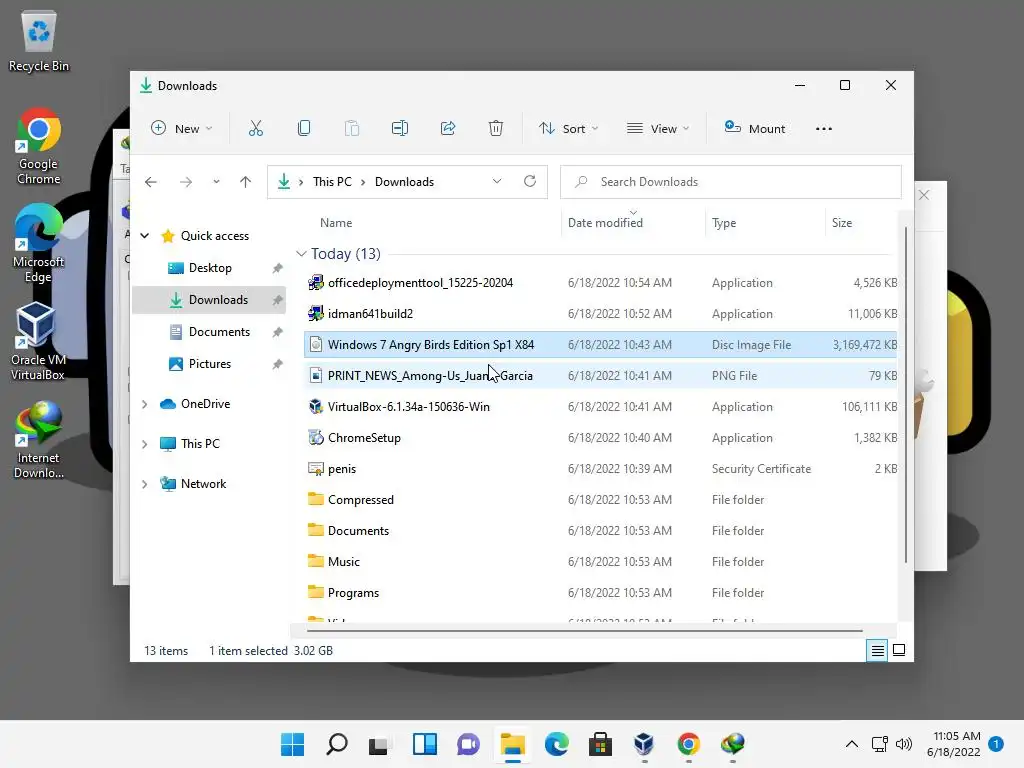
Task: Expand the OneDrive tree node
Action: point(145,404)
